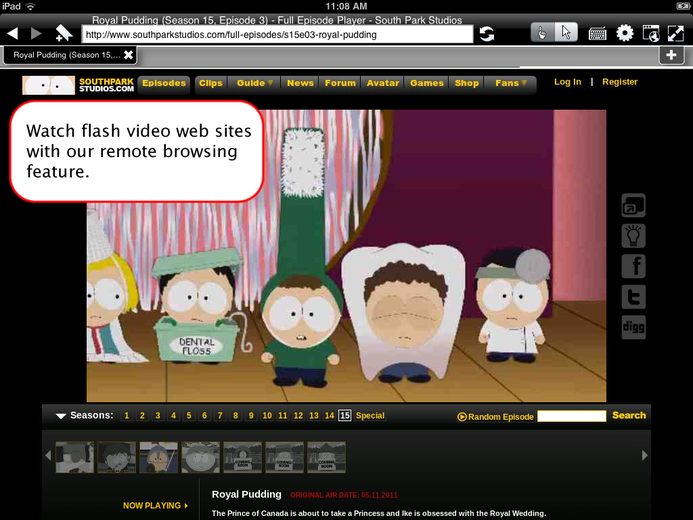Open the Episodes menu
The height and width of the screenshot is (520, 693).
pyautogui.click(x=164, y=84)
